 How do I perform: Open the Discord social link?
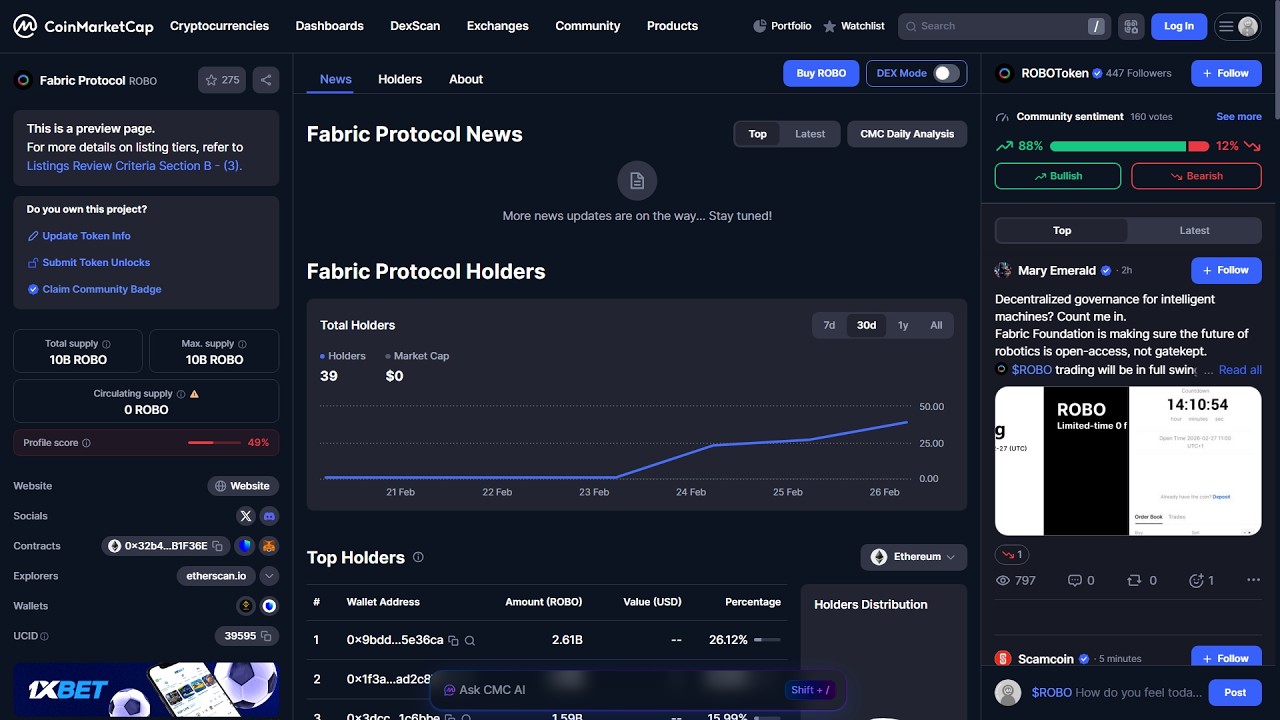(269, 516)
